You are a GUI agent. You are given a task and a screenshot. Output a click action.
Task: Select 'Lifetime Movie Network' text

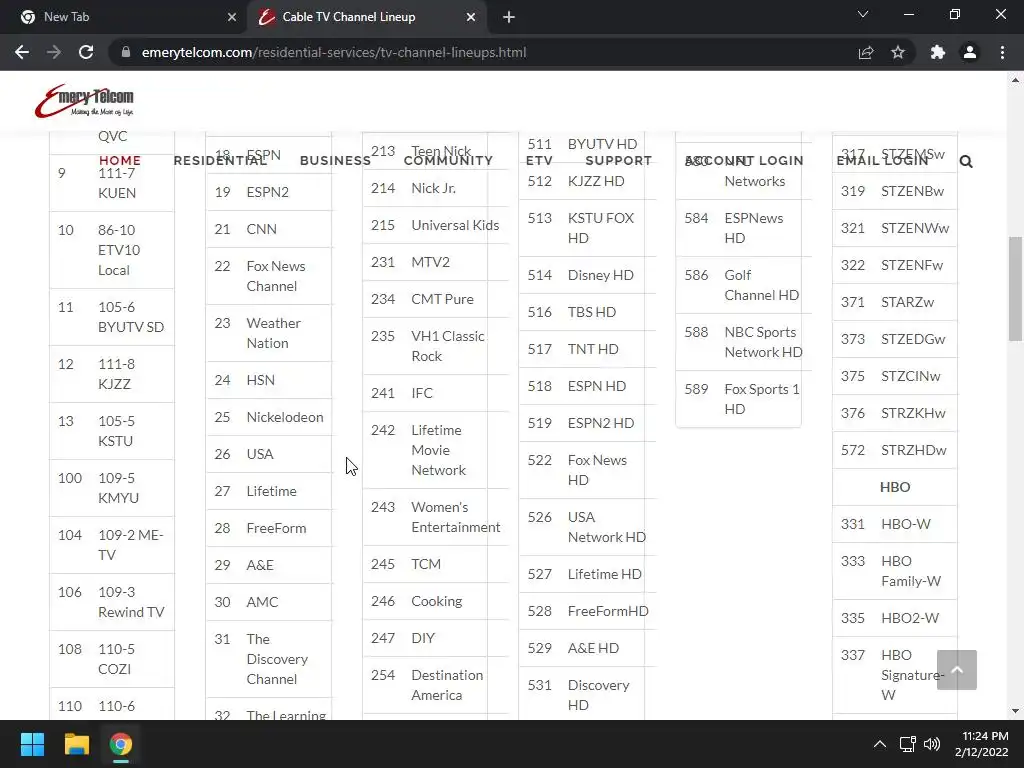pyautogui.click(x=438, y=450)
